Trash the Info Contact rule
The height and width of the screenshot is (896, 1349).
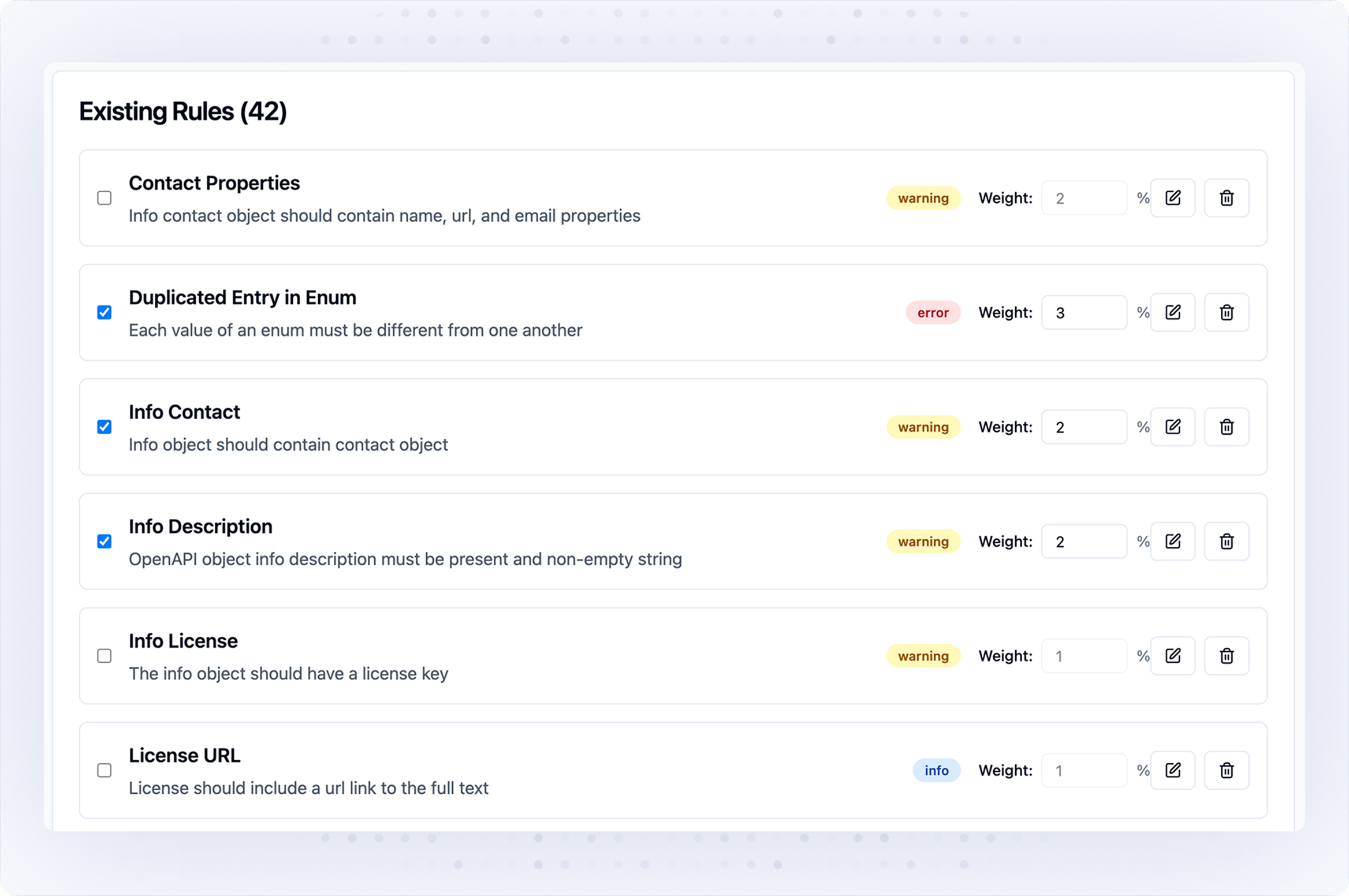[x=1227, y=427]
